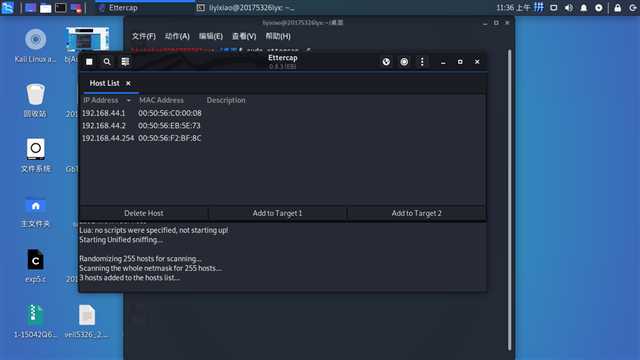Open the 回收站 trash desktop icon
Screen dimensions: 640x360
coord(36,95)
